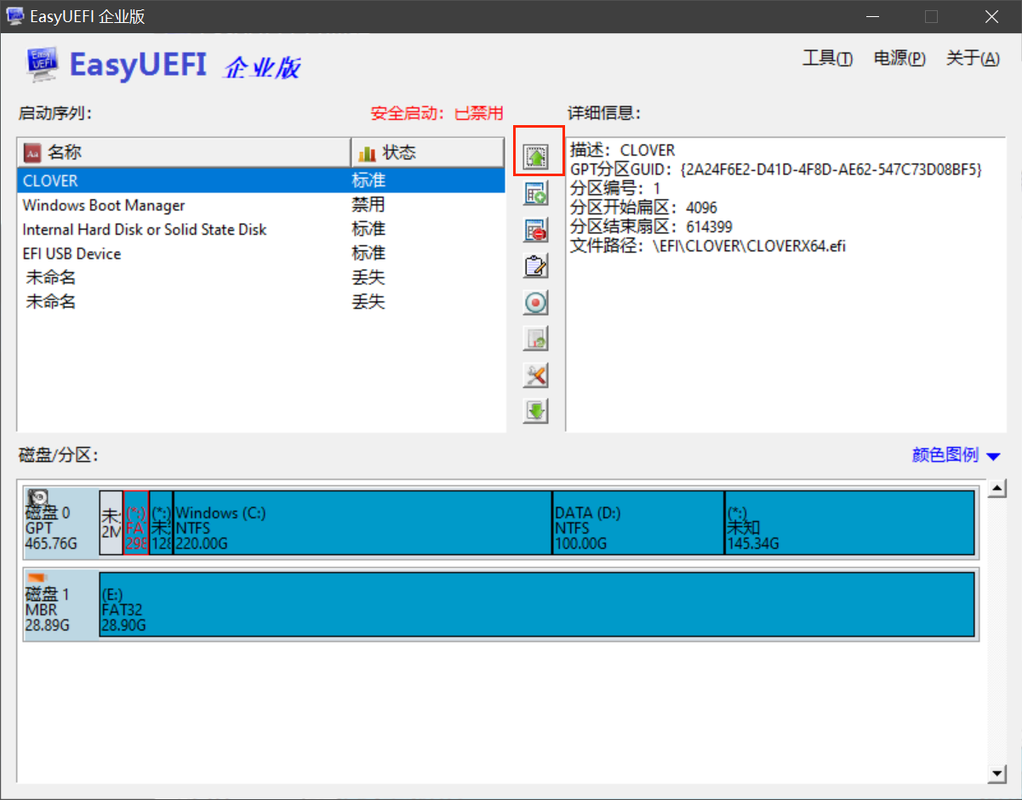Select the first 未命名 boot entry
The height and width of the screenshot is (800, 1022).
261,277
